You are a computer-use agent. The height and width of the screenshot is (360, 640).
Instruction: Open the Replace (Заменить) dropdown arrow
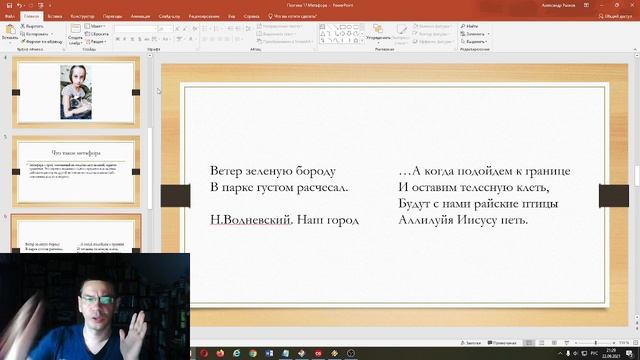pyautogui.click(x=489, y=34)
